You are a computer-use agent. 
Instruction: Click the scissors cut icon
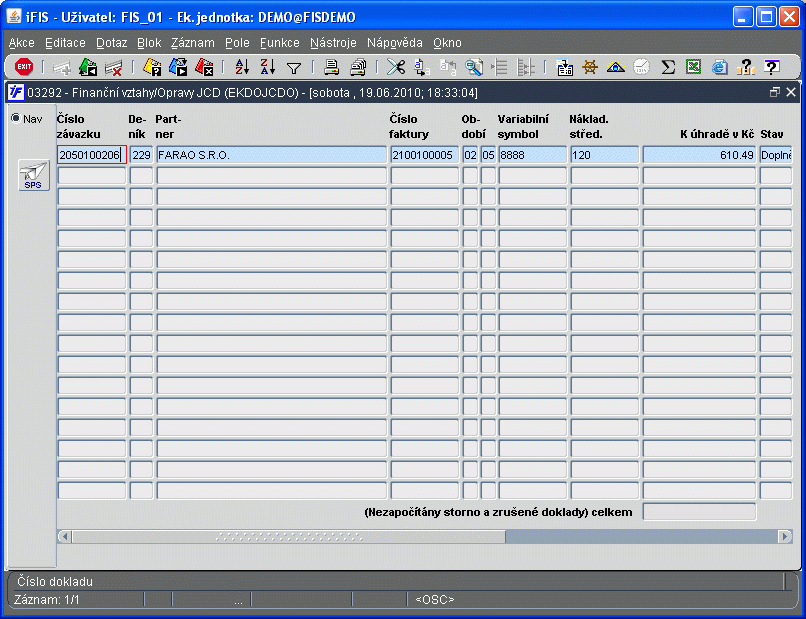click(x=396, y=67)
